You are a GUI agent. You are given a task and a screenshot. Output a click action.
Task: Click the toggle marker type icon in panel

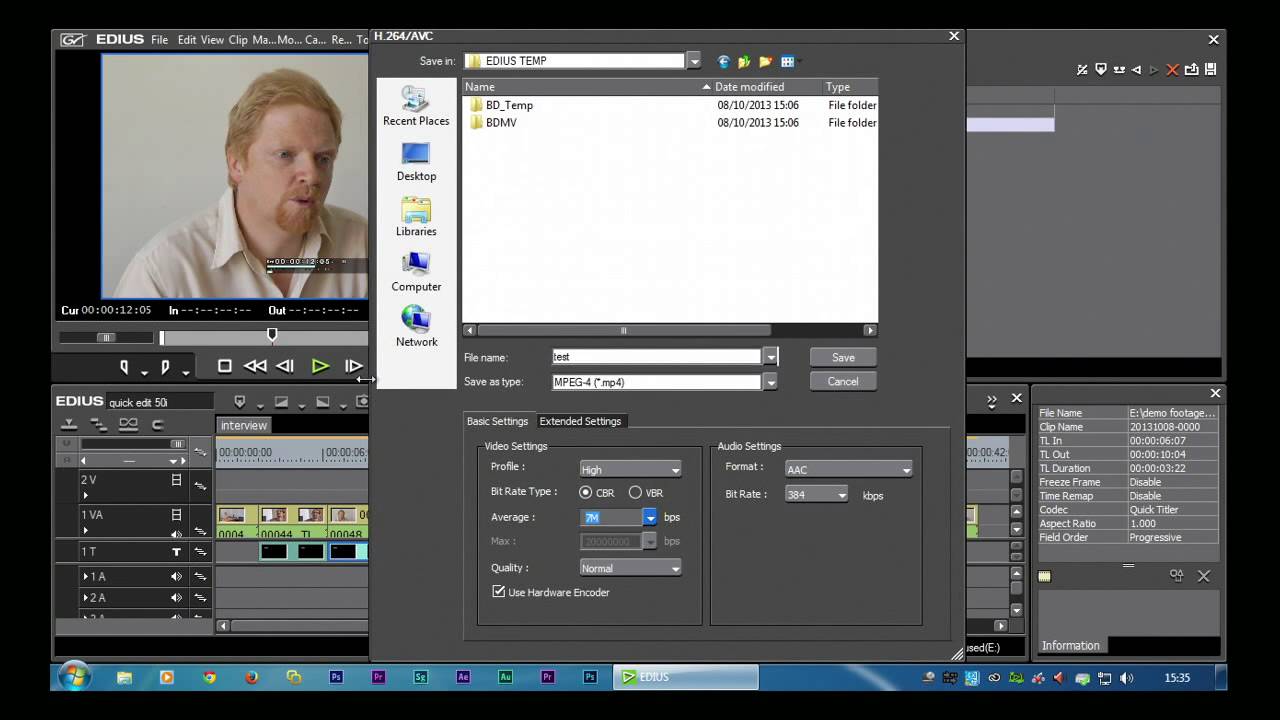1082,69
